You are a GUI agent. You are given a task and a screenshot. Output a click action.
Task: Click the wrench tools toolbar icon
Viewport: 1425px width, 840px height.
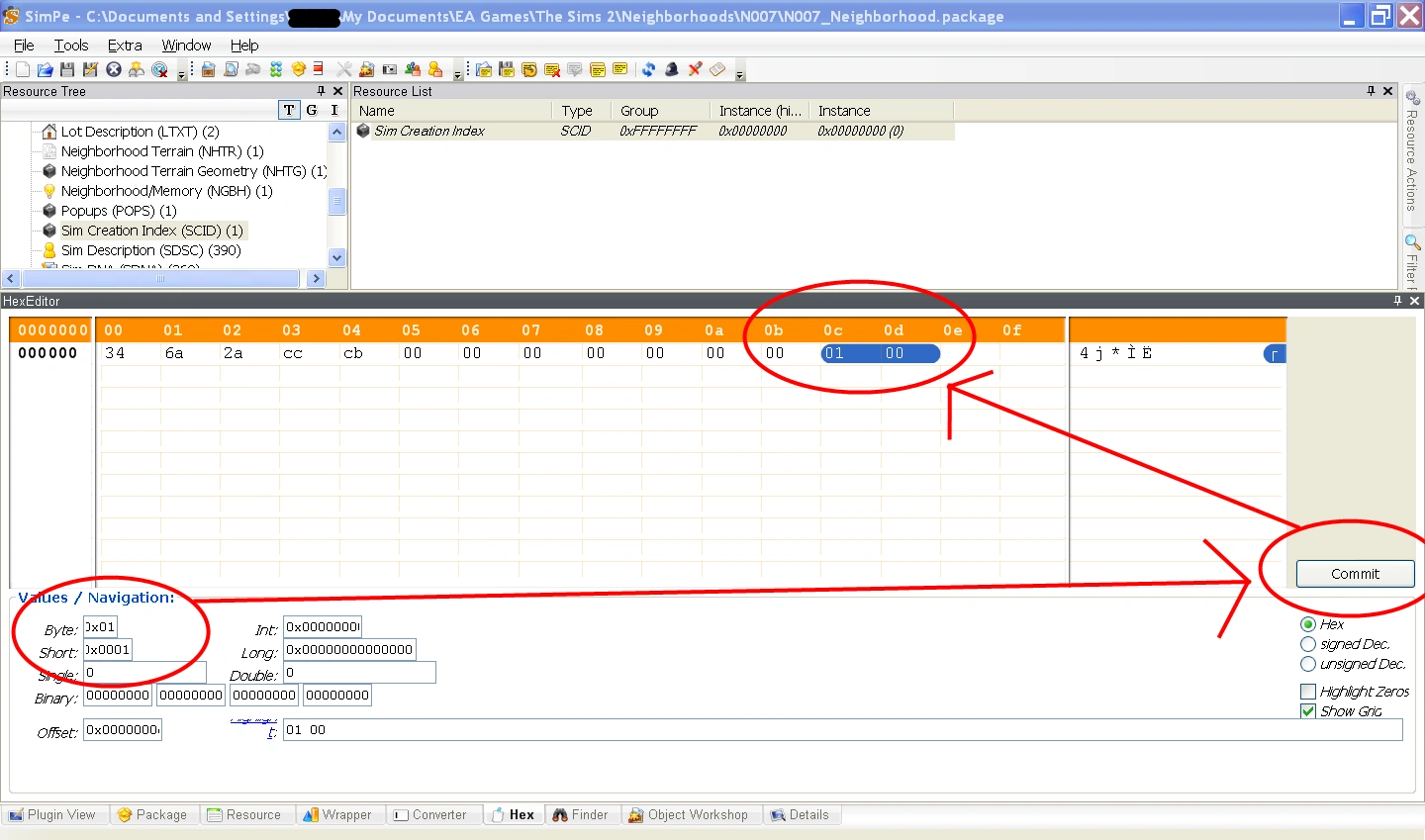click(x=344, y=69)
